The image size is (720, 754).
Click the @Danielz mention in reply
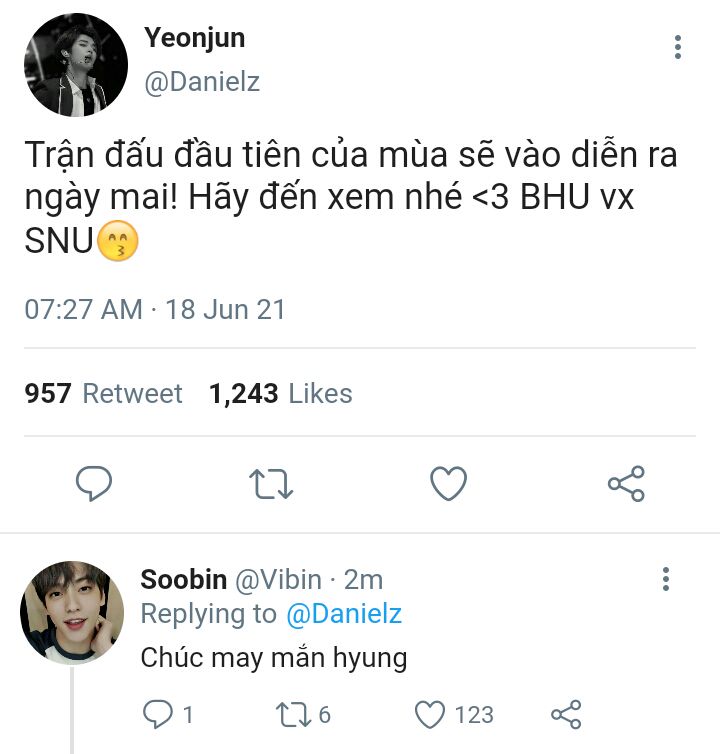coord(344,614)
